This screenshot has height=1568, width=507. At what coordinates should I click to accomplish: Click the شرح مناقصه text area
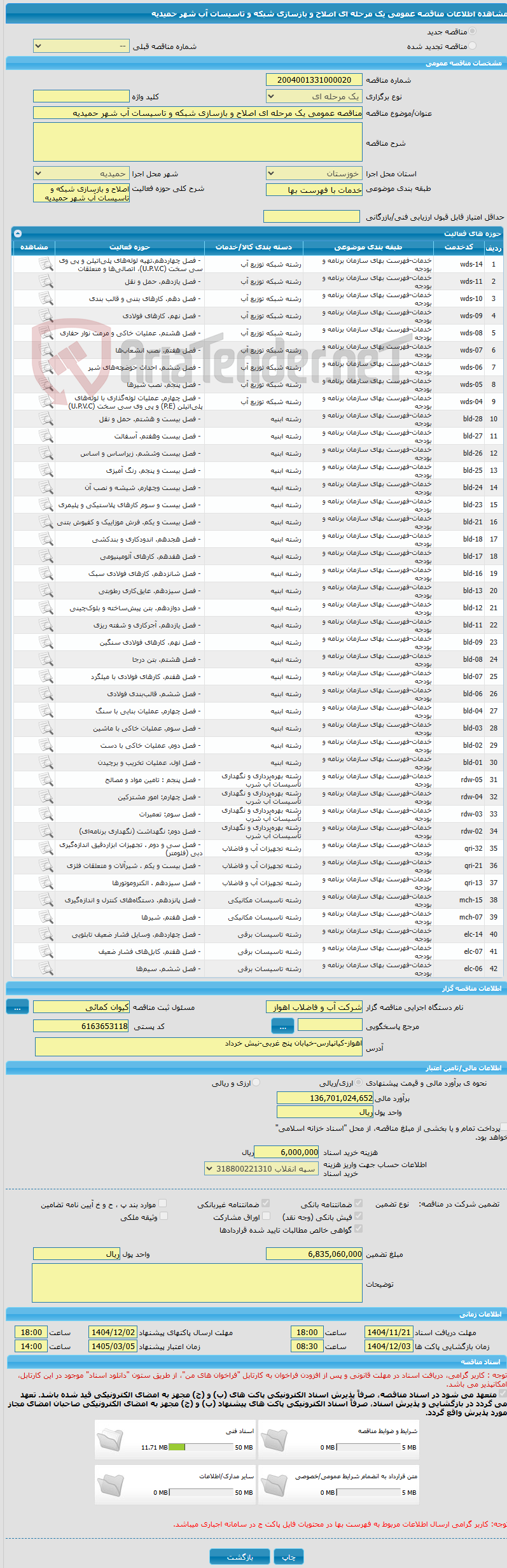click(x=198, y=142)
